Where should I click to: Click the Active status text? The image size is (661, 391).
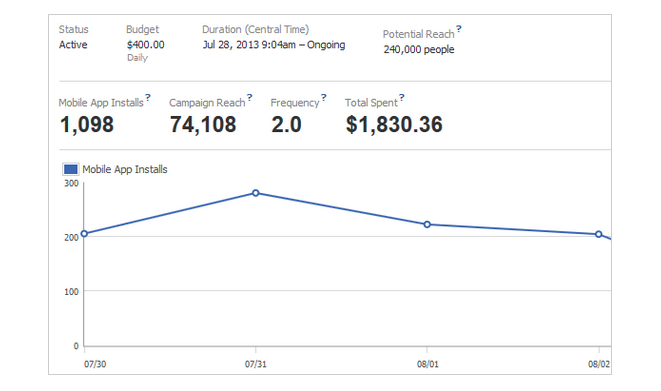click(73, 45)
